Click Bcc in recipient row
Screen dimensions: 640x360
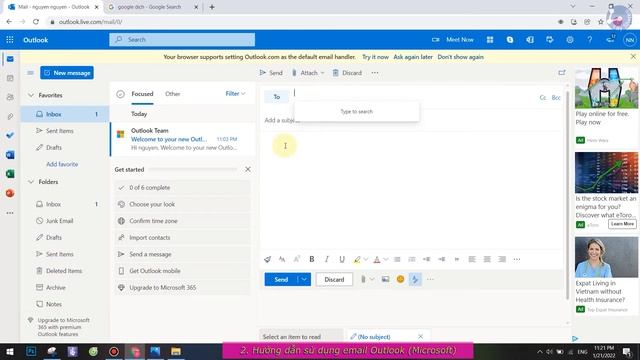[556, 98]
